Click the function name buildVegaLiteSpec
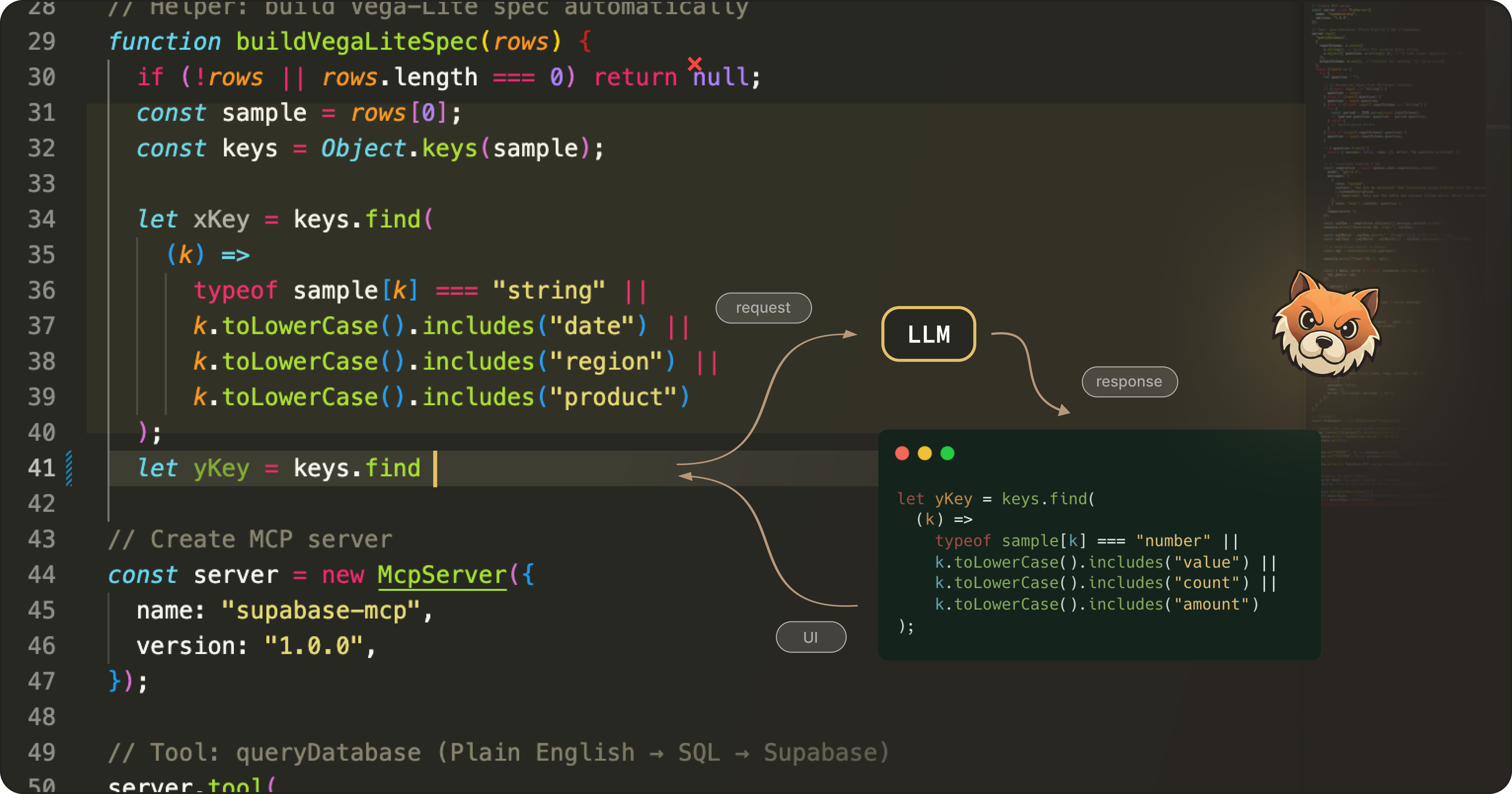This screenshot has height=794, width=1512. click(357, 42)
